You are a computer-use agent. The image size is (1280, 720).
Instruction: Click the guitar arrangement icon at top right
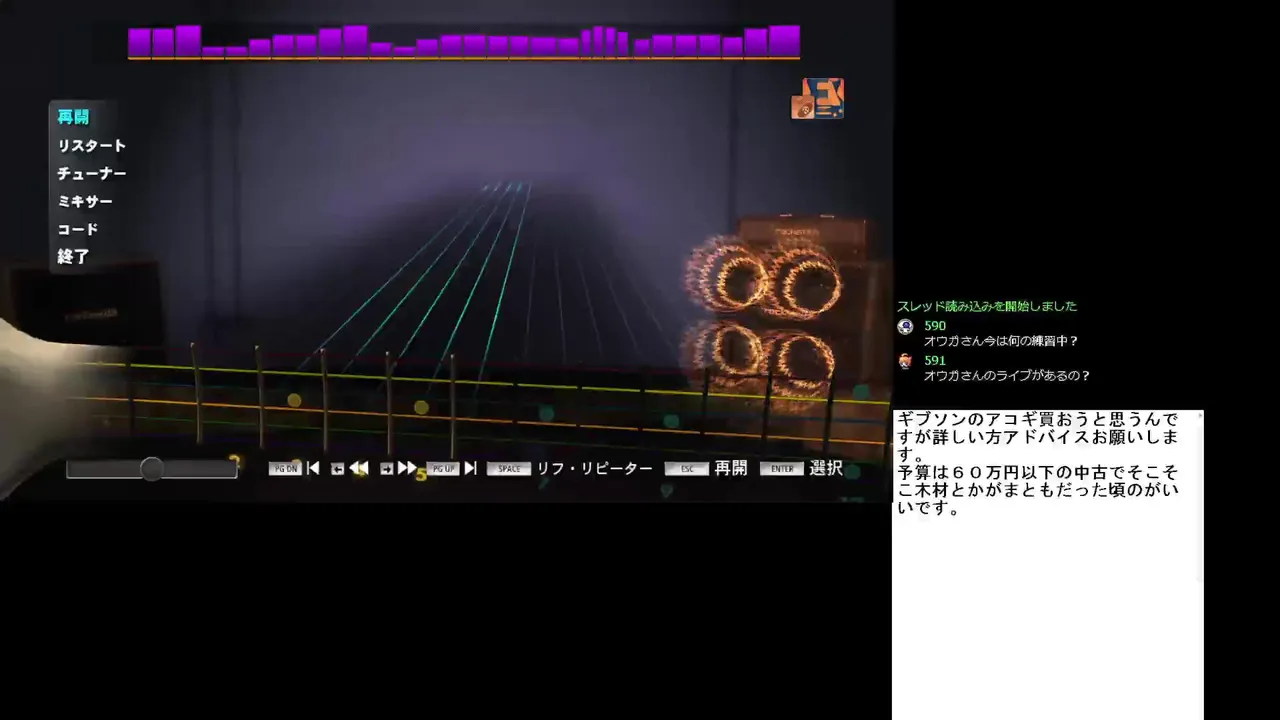pyautogui.click(x=818, y=99)
